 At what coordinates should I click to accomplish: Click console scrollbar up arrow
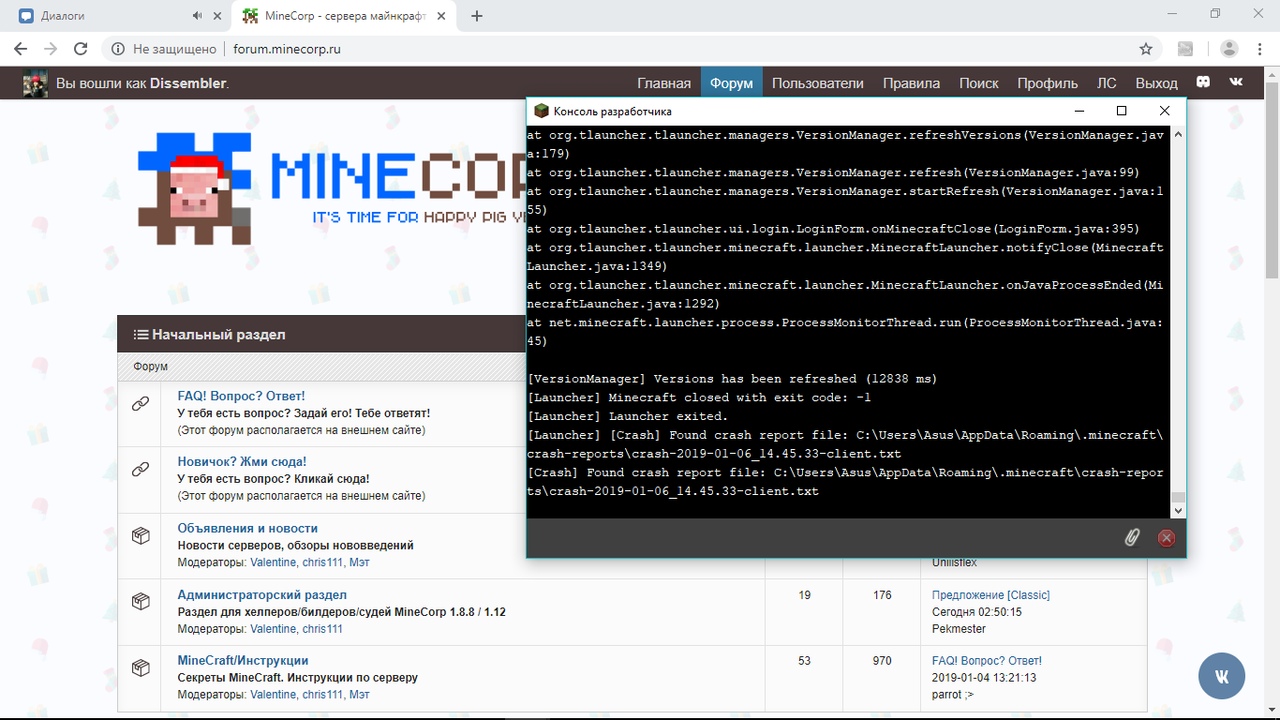tap(1178, 134)
